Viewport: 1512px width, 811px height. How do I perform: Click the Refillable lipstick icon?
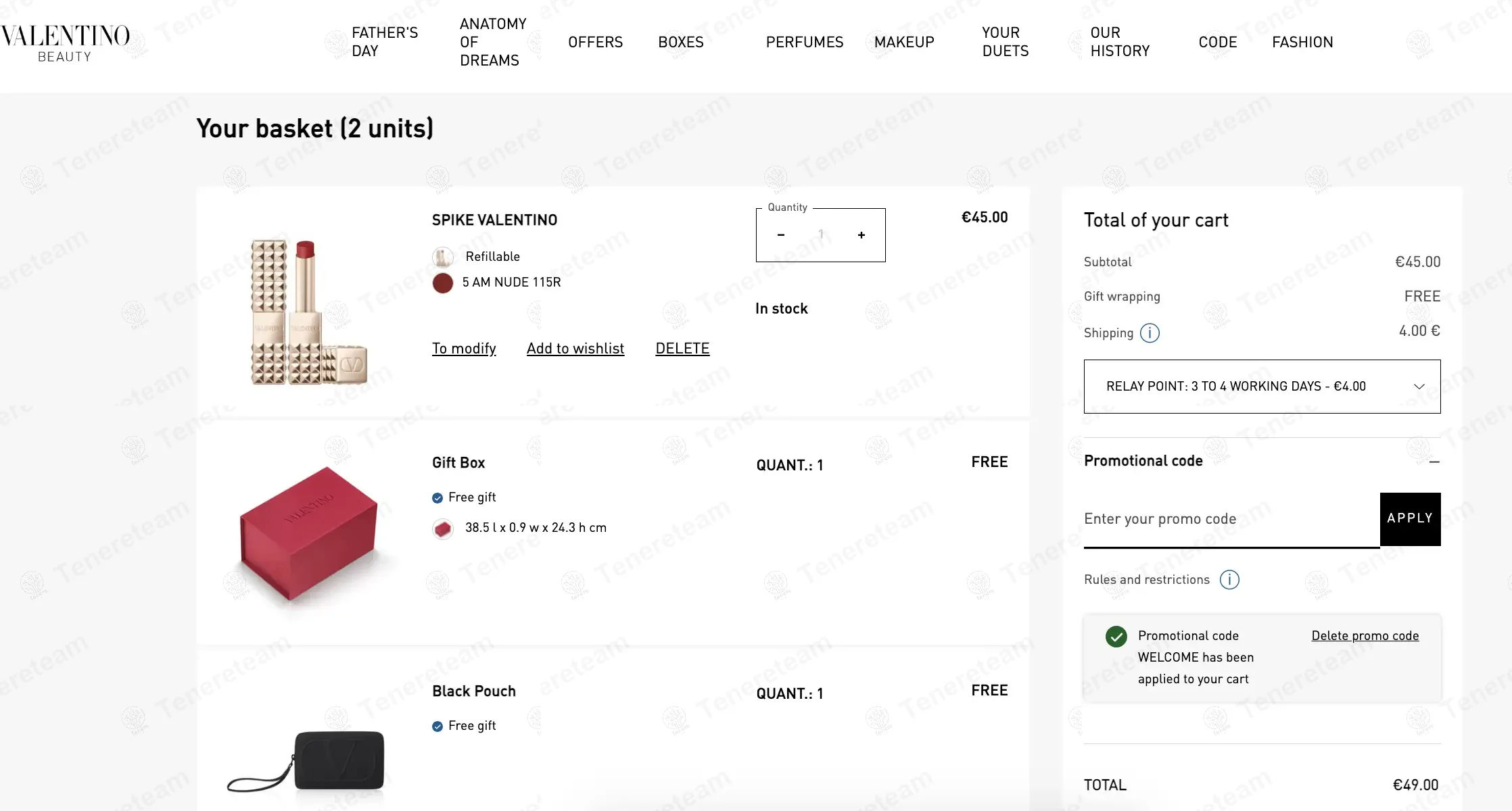click(443, 257)
